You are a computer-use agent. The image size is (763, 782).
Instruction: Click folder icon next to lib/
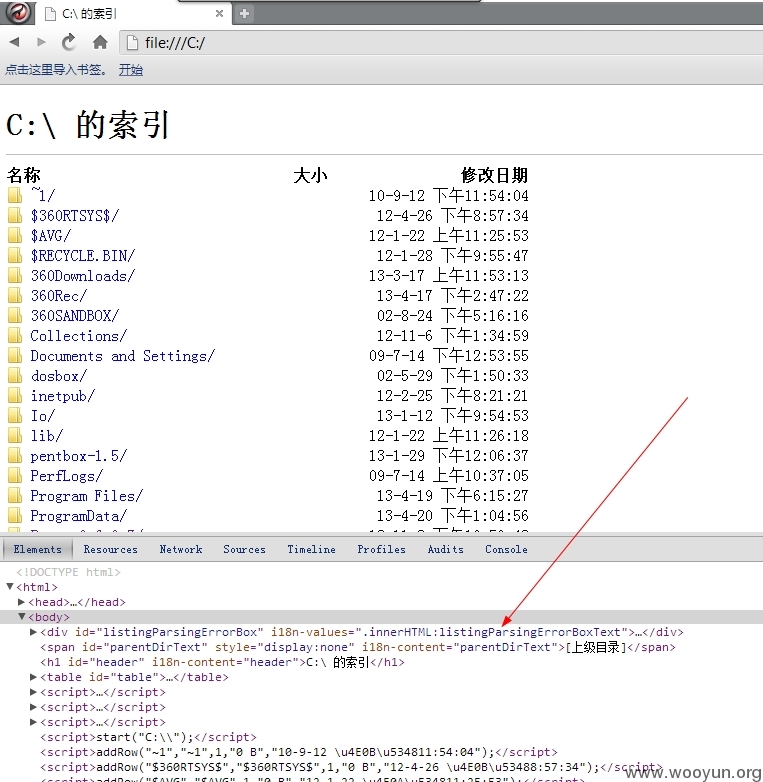(x=15, y=435)
